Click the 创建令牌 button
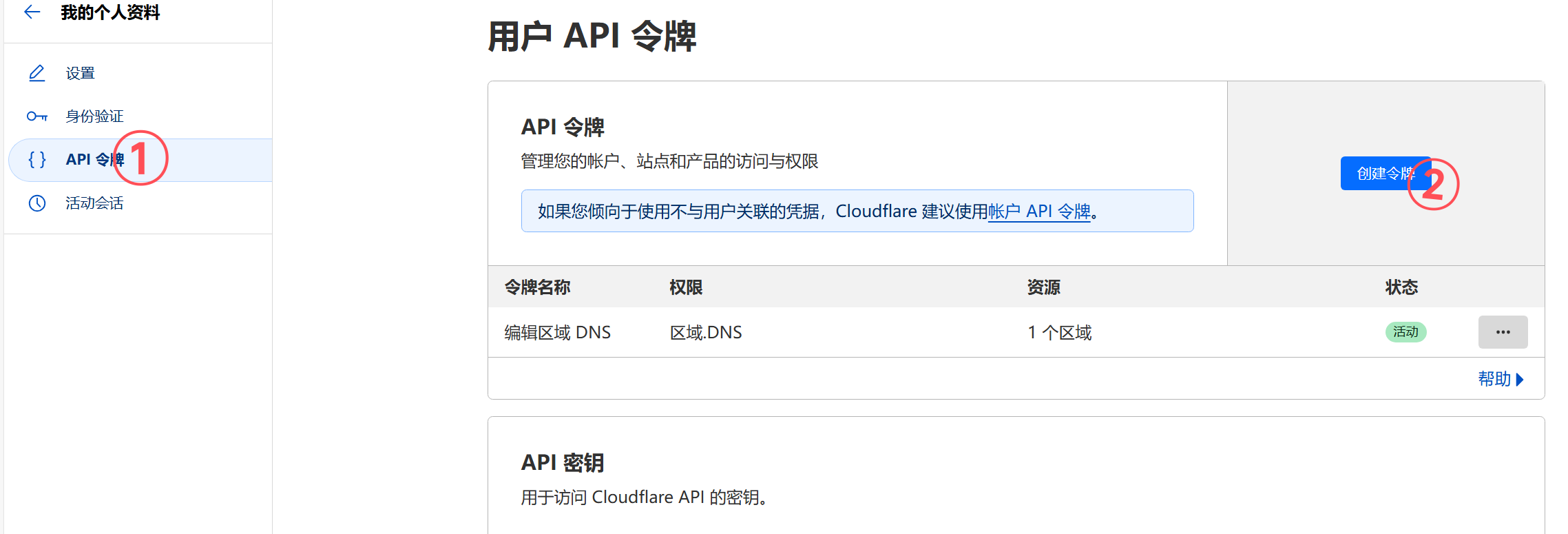The height and width of the screenshot is (534, 1568). click(1381, 174)
